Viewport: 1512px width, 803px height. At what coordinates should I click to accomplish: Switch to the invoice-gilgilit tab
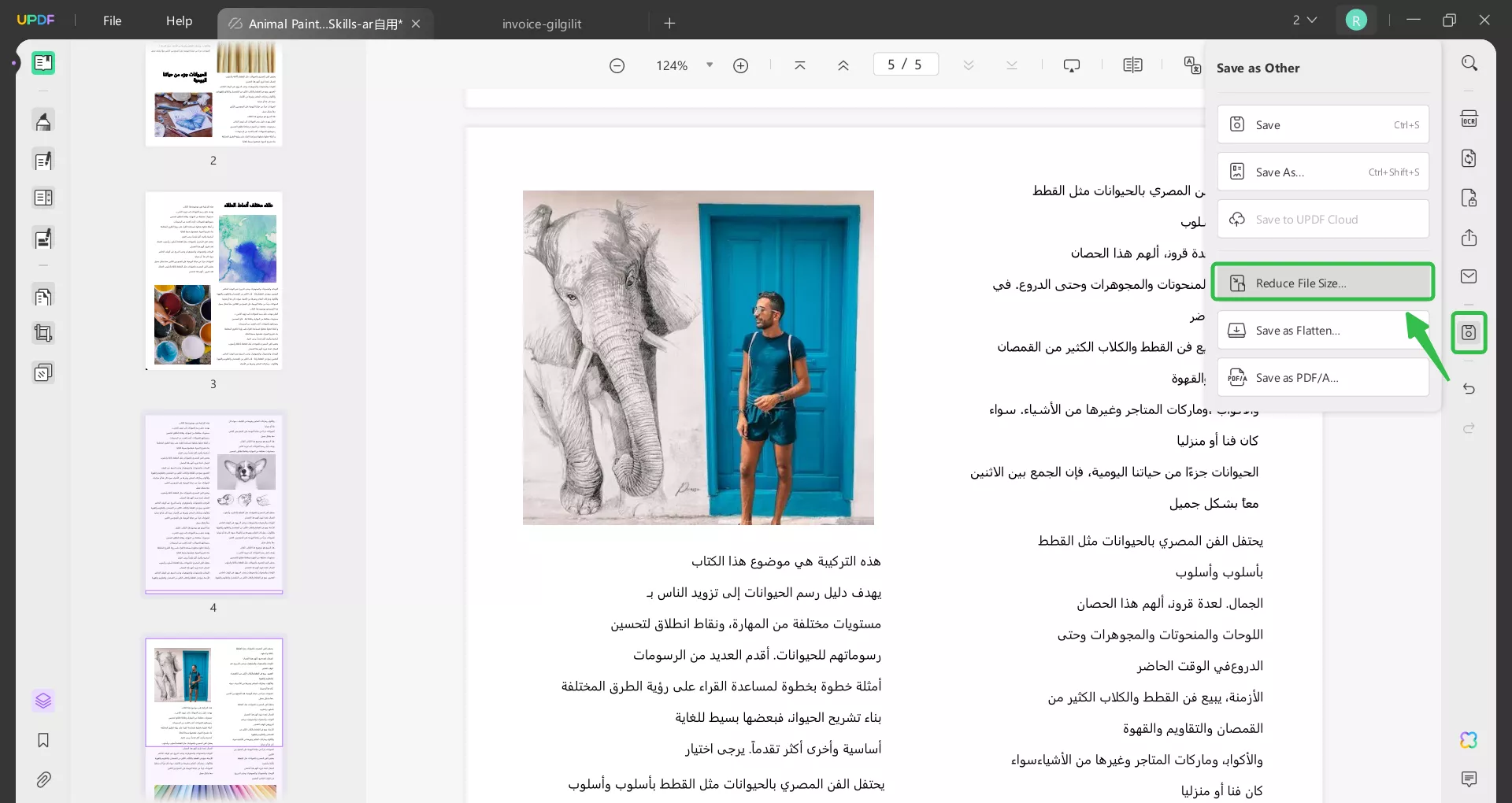[541, 24]
